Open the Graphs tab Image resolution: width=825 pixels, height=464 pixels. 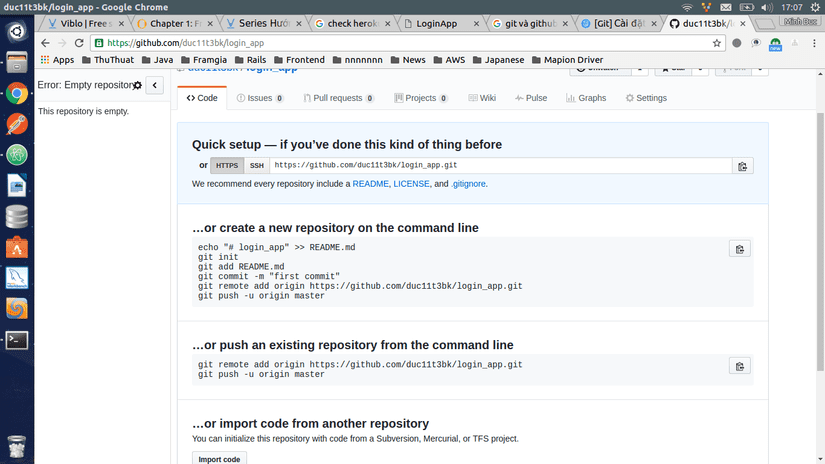pyautogui.click(x=586, y=98)
